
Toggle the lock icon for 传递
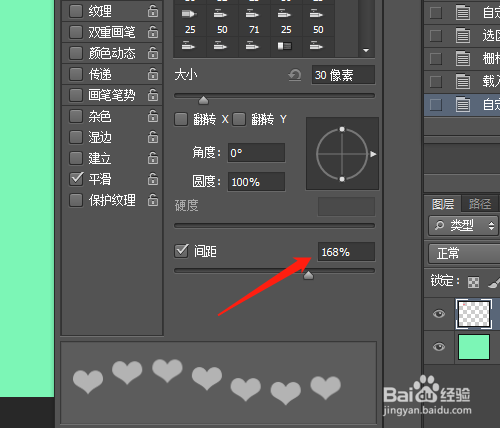point(153,74)
